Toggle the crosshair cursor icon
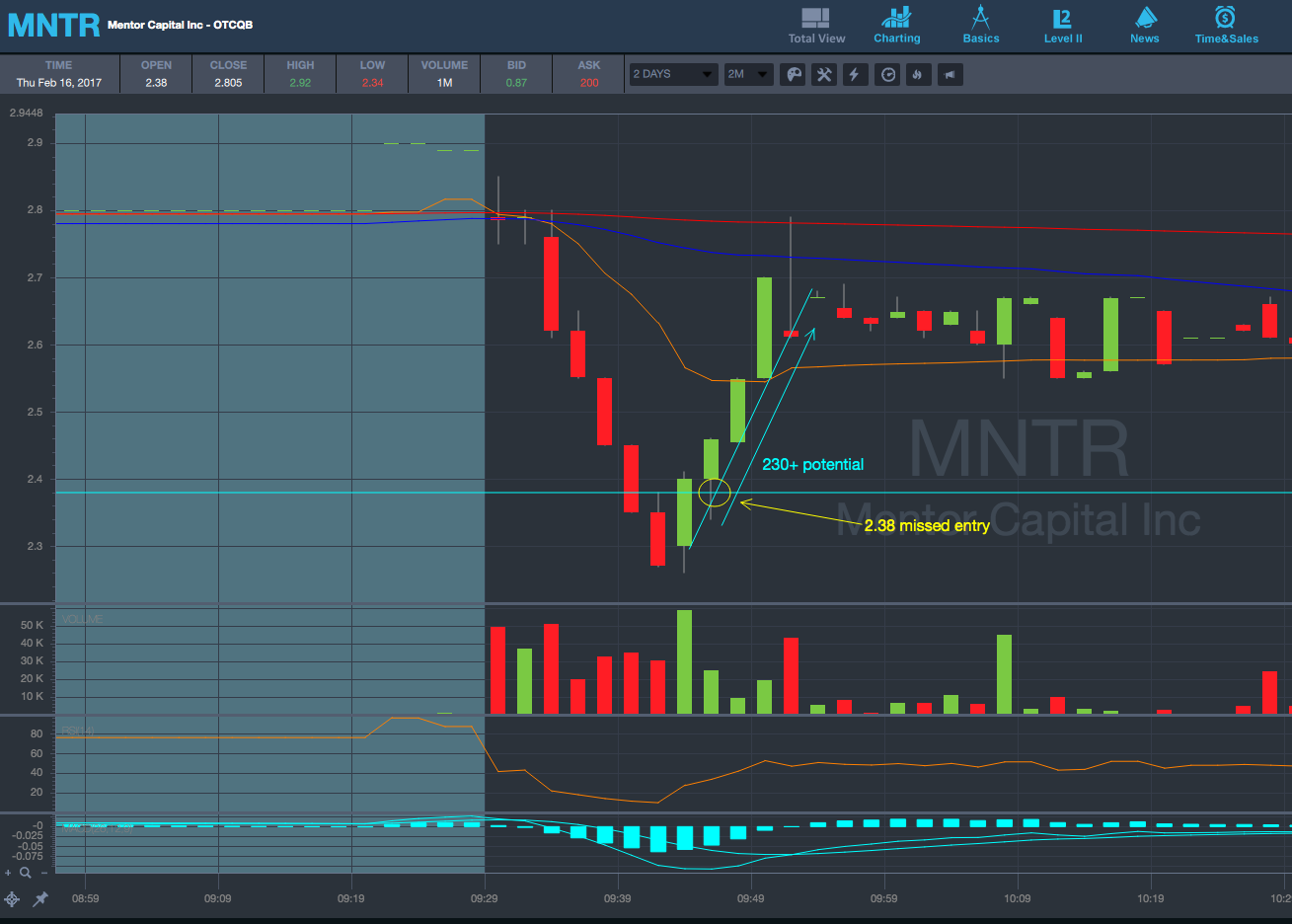 (12, 899)
